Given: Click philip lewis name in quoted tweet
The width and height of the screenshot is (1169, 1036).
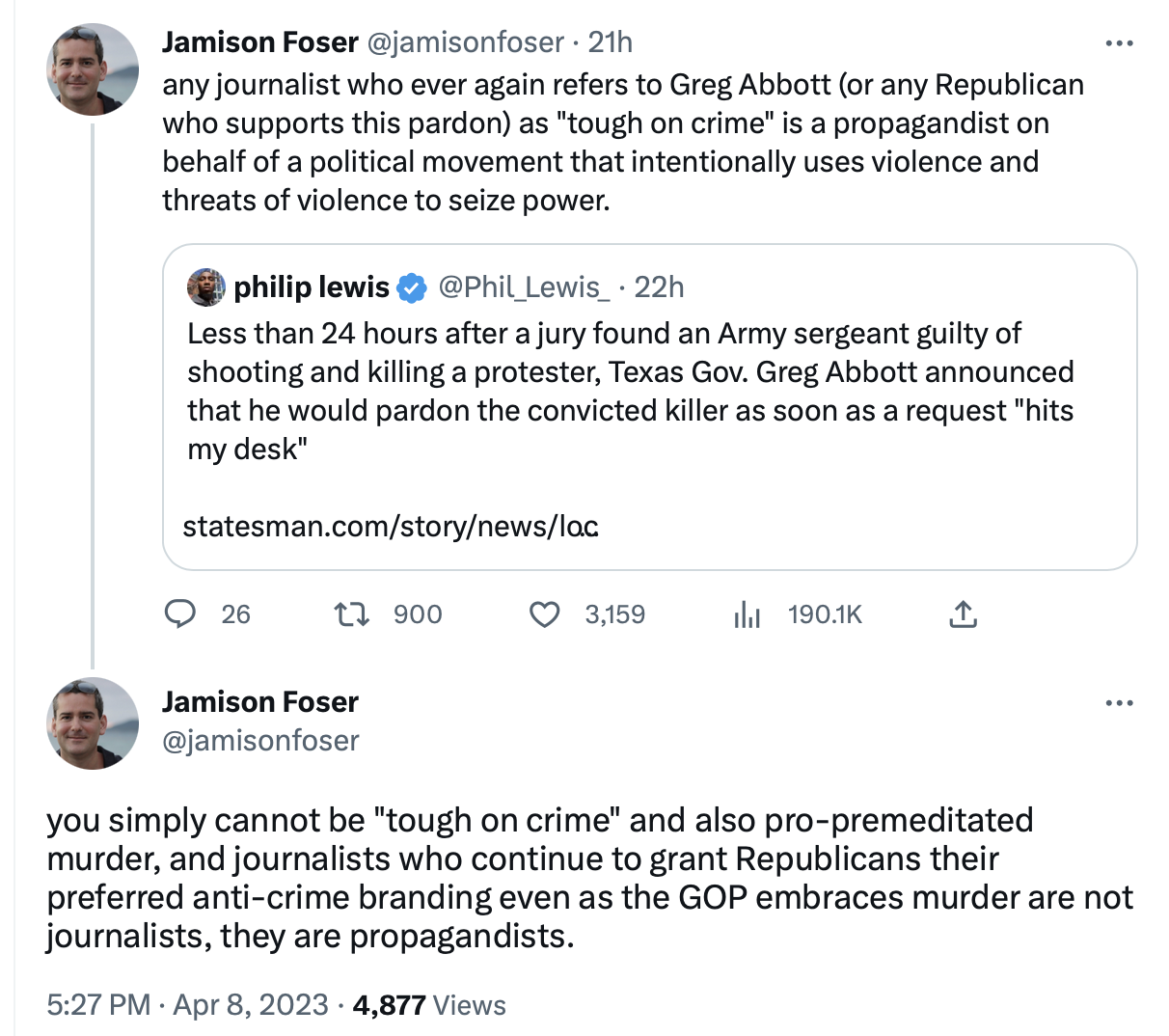Looking at the screenshot, I should click(x=312, y=287).
